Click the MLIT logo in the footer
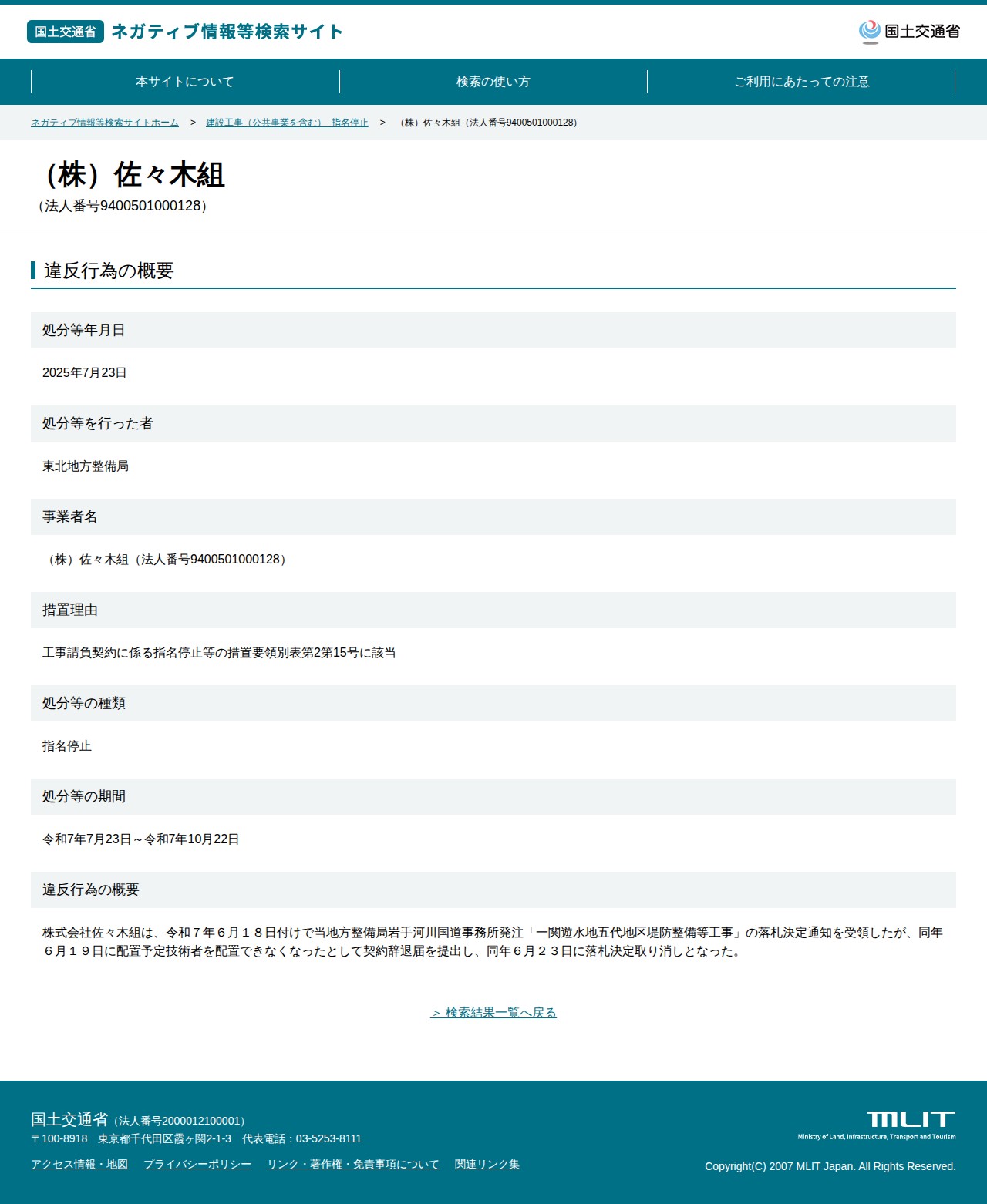The height and width of the screenshot is (1204, 987). point(877,1125)
